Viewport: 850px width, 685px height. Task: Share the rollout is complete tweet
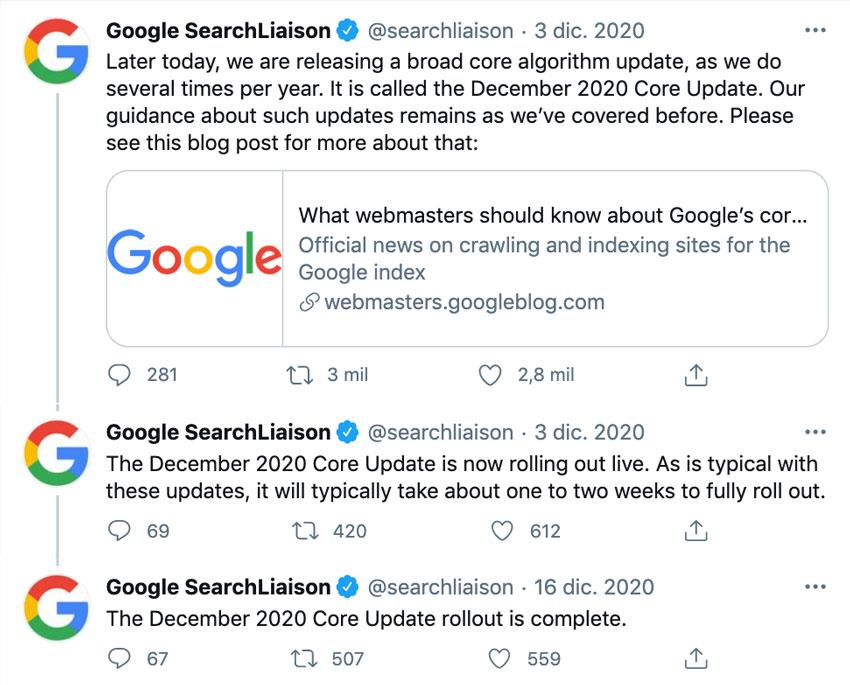click(696, 659)
